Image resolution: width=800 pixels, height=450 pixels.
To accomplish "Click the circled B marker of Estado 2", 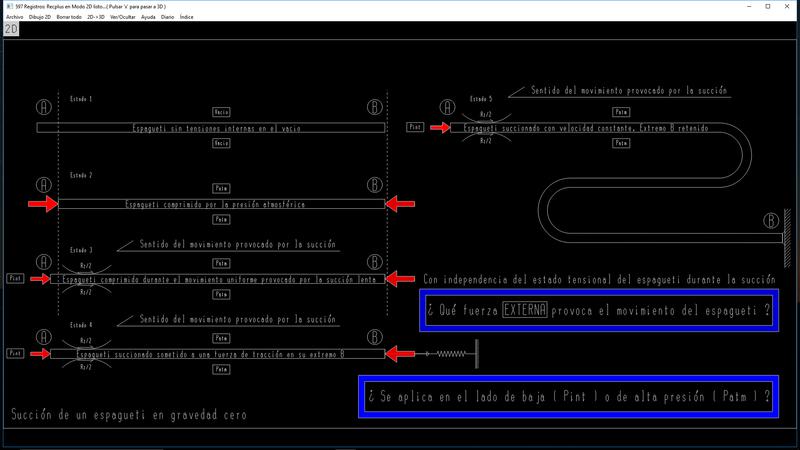I will pyautogui.click(x=375, y=185).
